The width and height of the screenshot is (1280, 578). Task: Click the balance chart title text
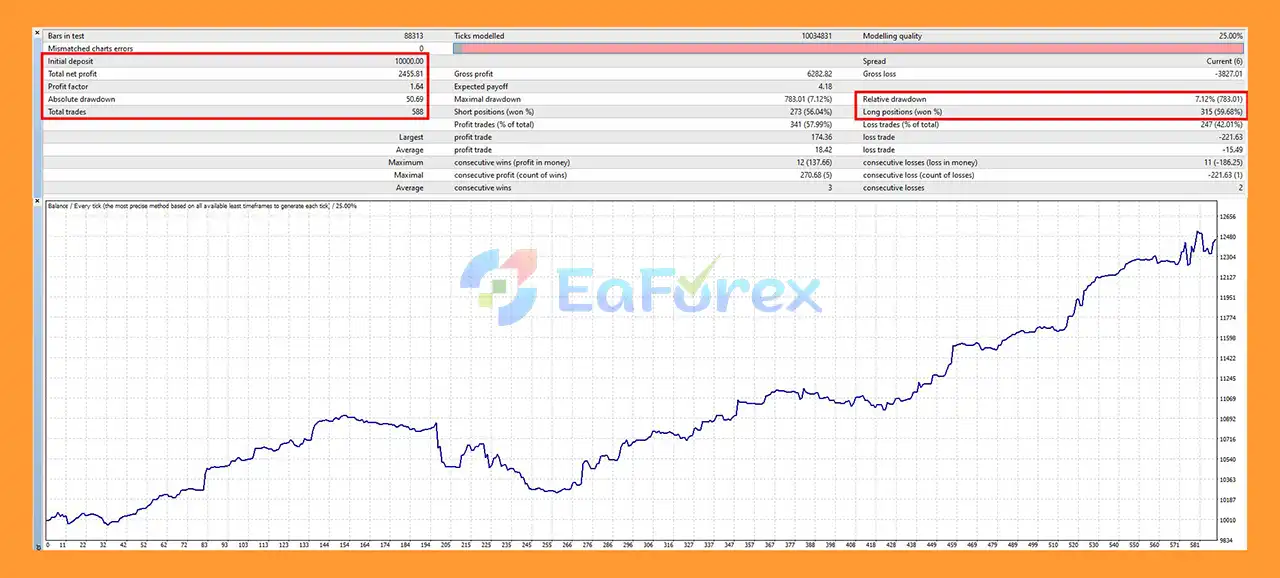[202, 206]
